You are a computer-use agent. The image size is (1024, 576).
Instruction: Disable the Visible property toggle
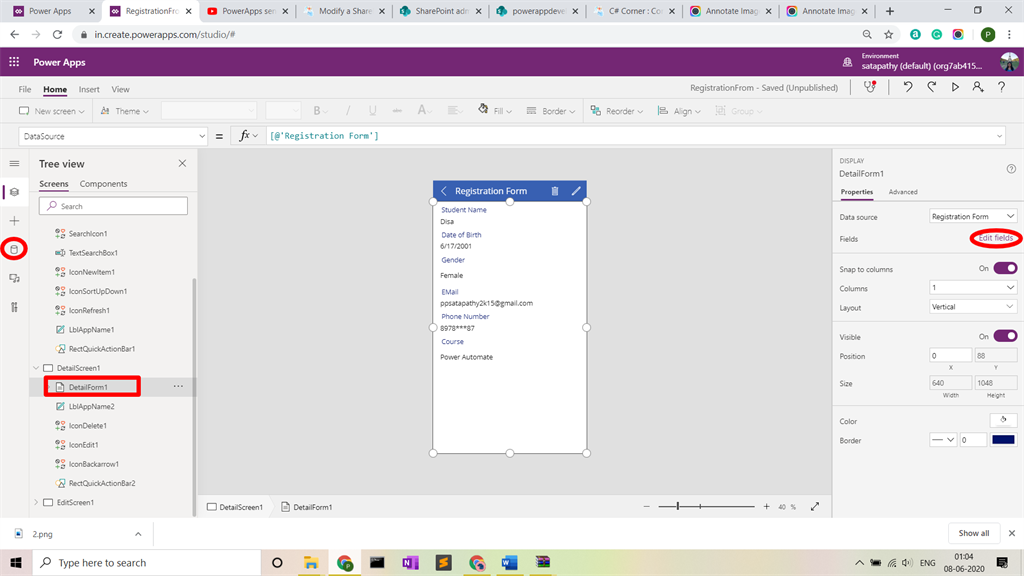[x=1004, y=337]
